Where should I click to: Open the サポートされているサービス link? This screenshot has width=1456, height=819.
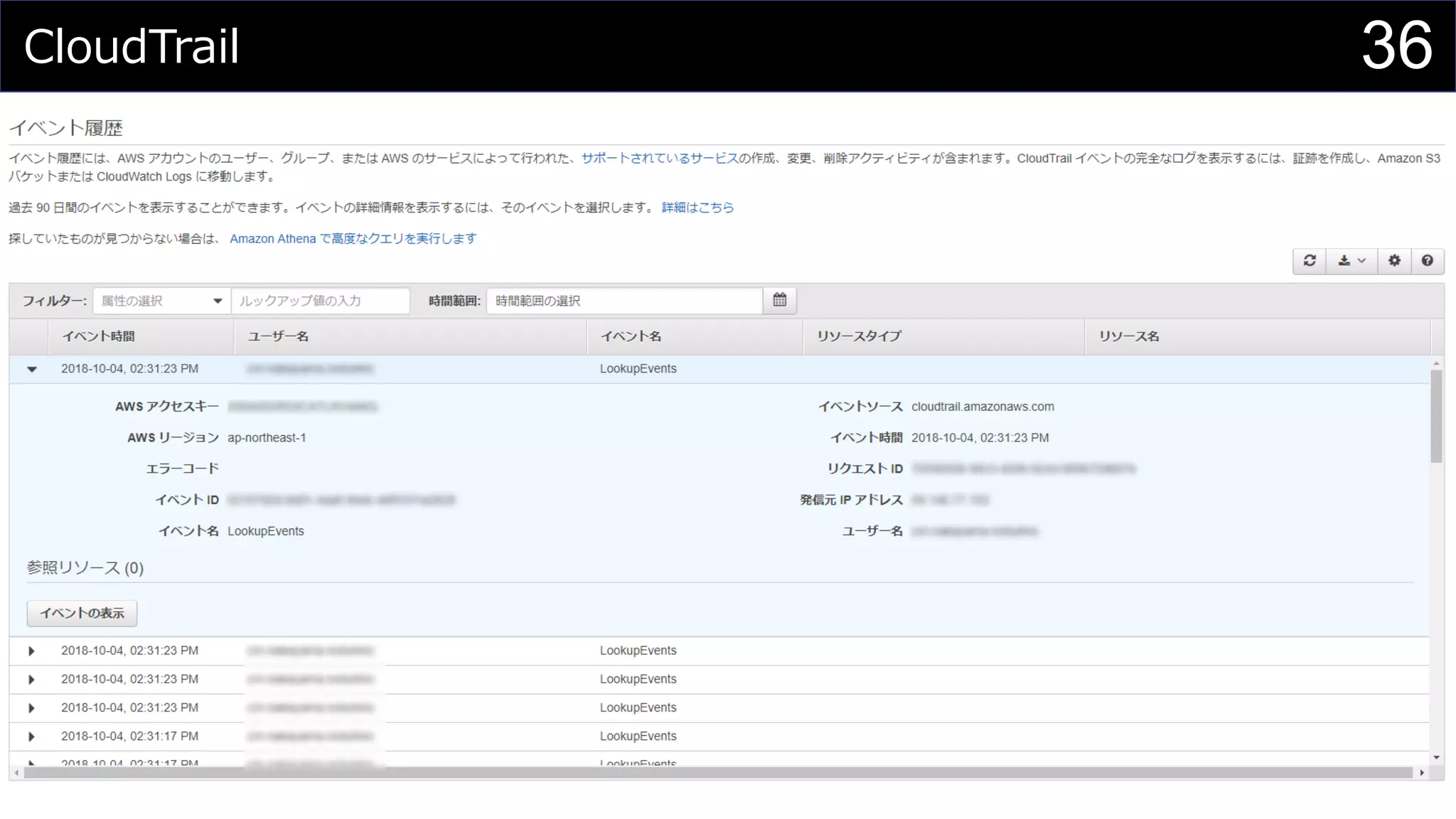pos(659,159)
